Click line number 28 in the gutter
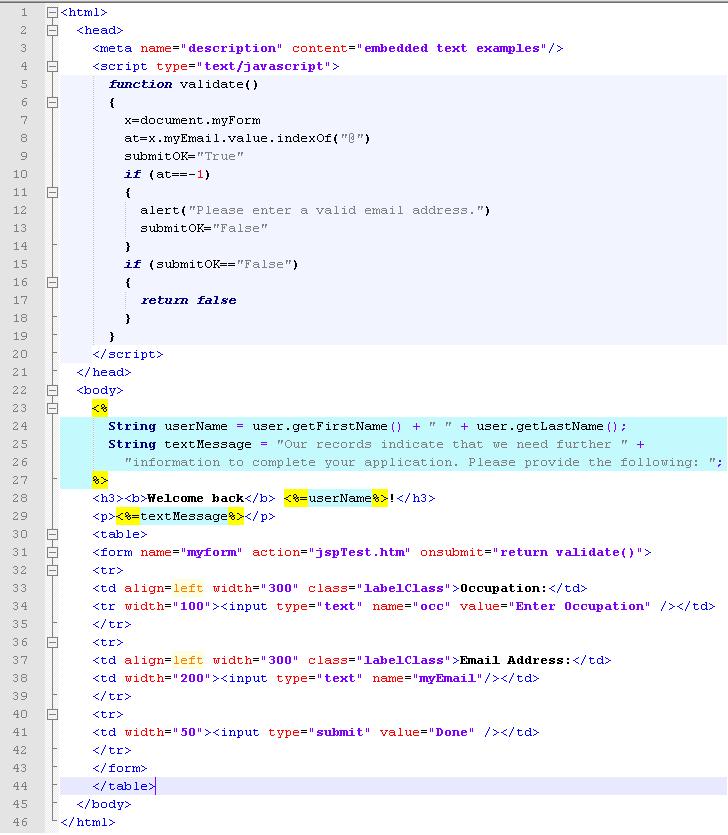Image resolution: width=728 pixels, height=835 pixels. tap(22, 498)
